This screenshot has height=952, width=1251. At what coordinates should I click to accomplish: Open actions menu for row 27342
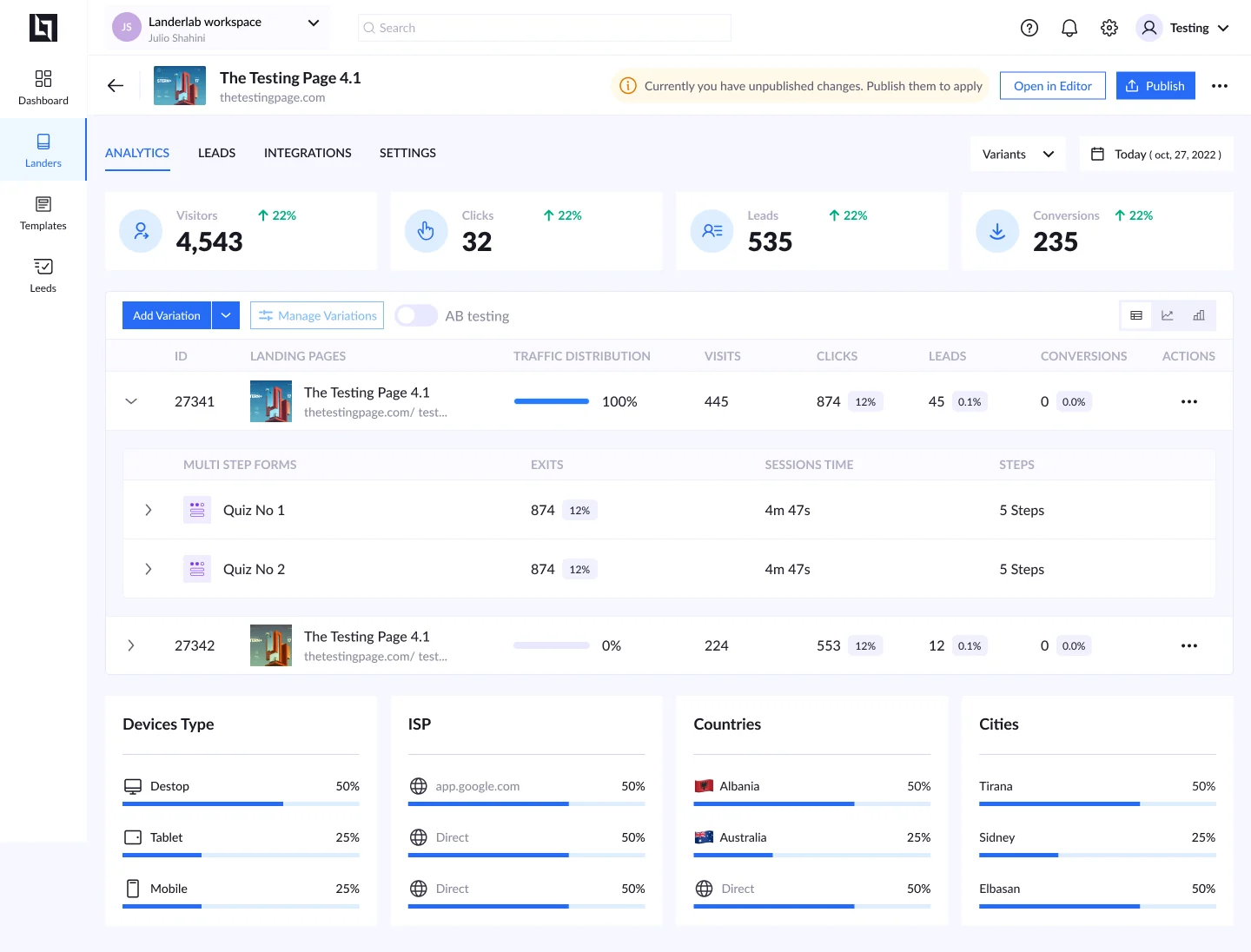click(x=1189, y=645)
